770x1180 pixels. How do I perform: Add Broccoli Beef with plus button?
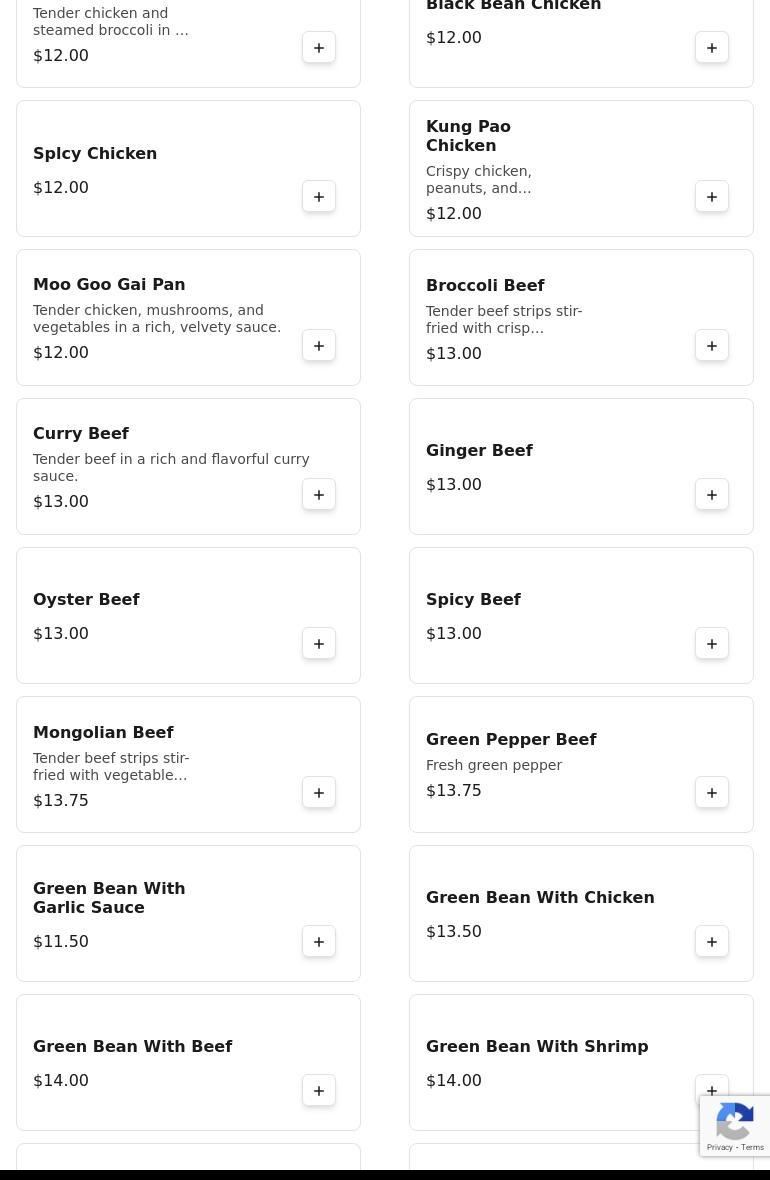[x=712, y=346]
